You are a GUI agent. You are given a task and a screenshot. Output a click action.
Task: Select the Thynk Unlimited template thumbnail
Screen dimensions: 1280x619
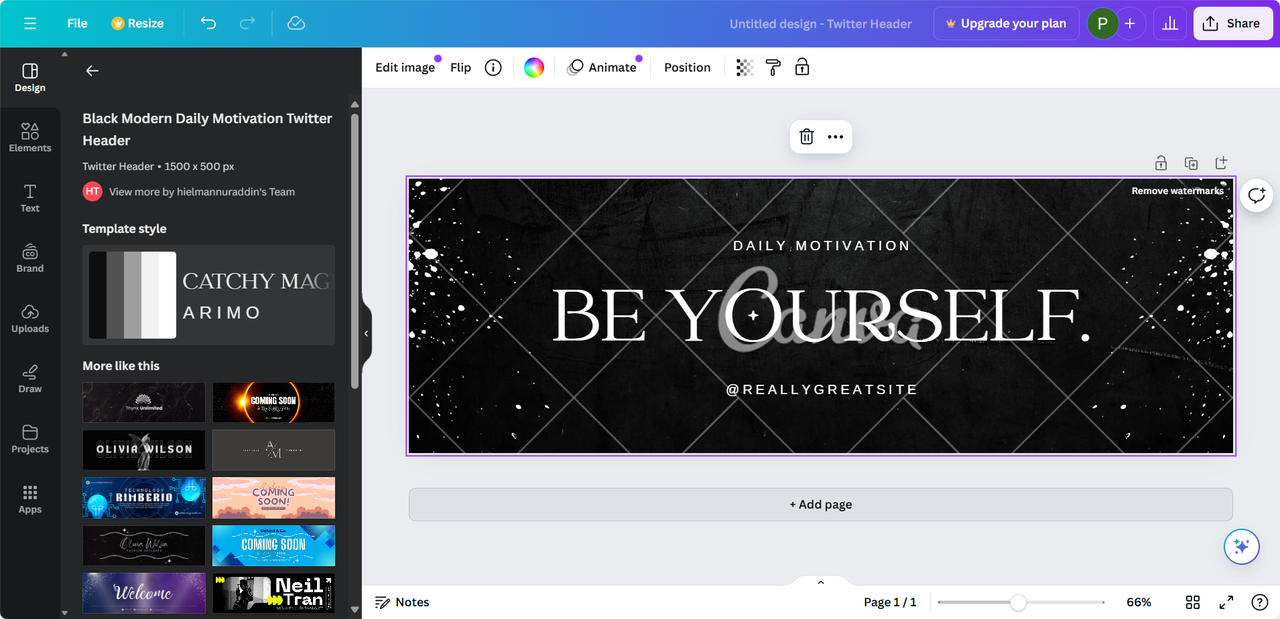(x=144, y=402)
